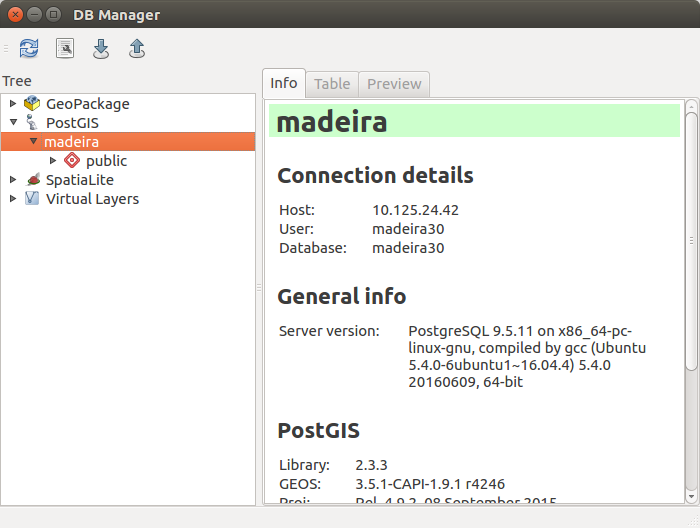Switch to the Table tab
This screenshot has height=528, width=700.
[x=332, y=84]
